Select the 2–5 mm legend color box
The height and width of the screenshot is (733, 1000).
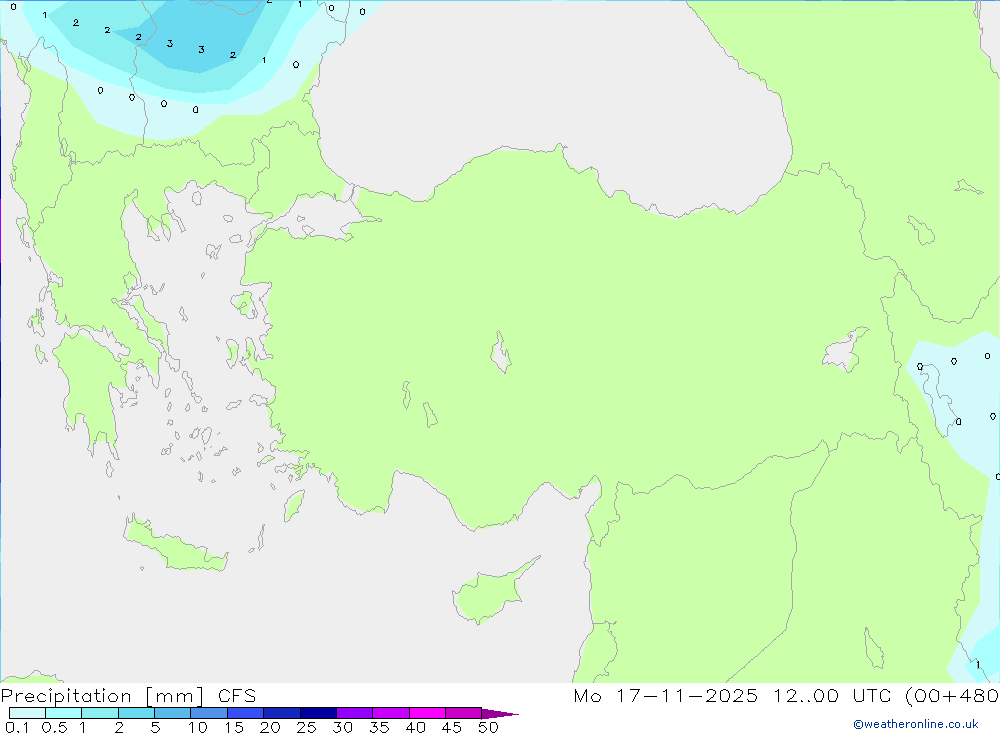click(x=136, y=713)
